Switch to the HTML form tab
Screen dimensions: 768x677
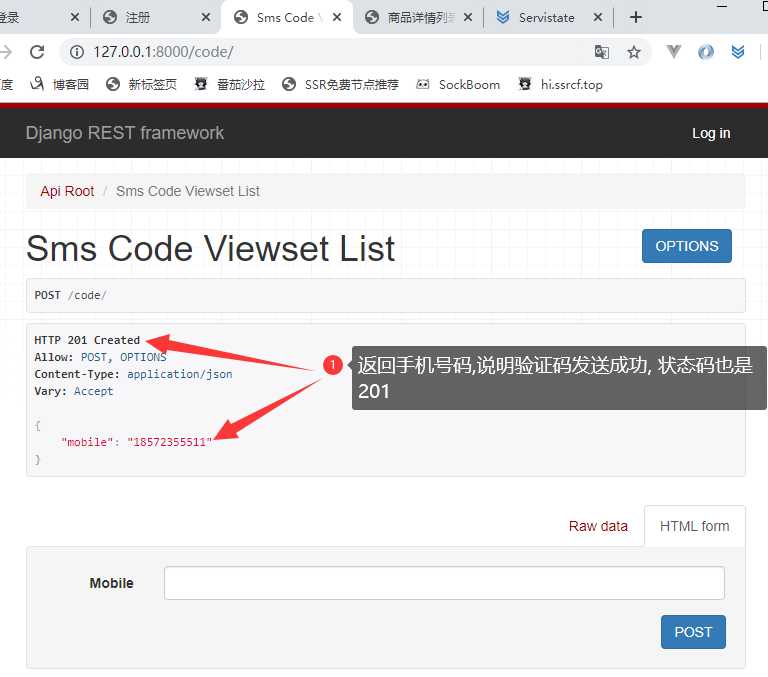(695, 526)
